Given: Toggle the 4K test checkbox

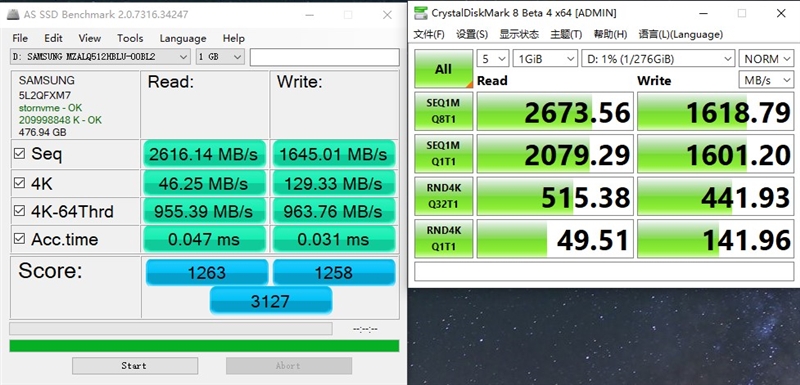Looking at the screenshot, I should [19, 183].
